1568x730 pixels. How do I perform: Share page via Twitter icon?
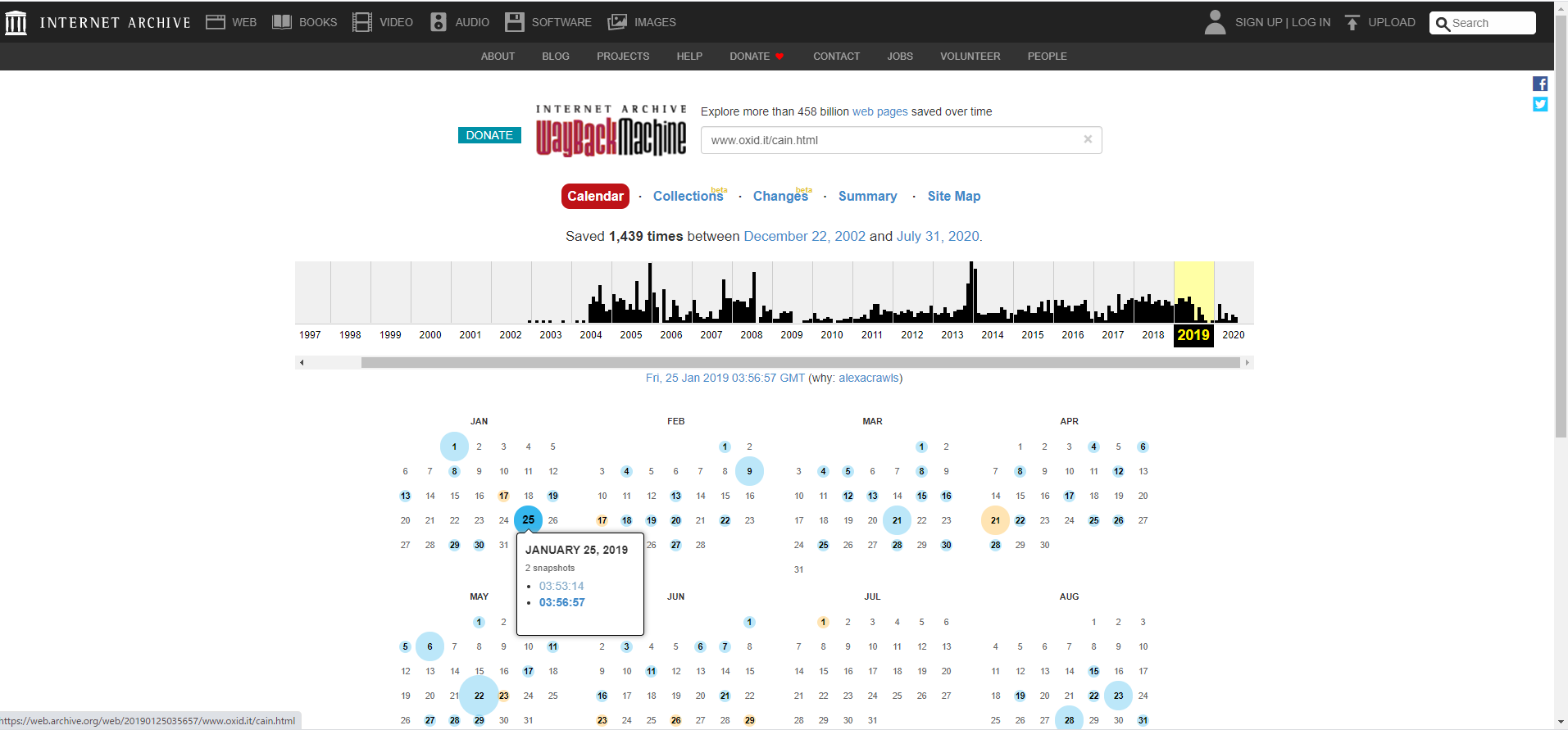tap(1540, 104)
